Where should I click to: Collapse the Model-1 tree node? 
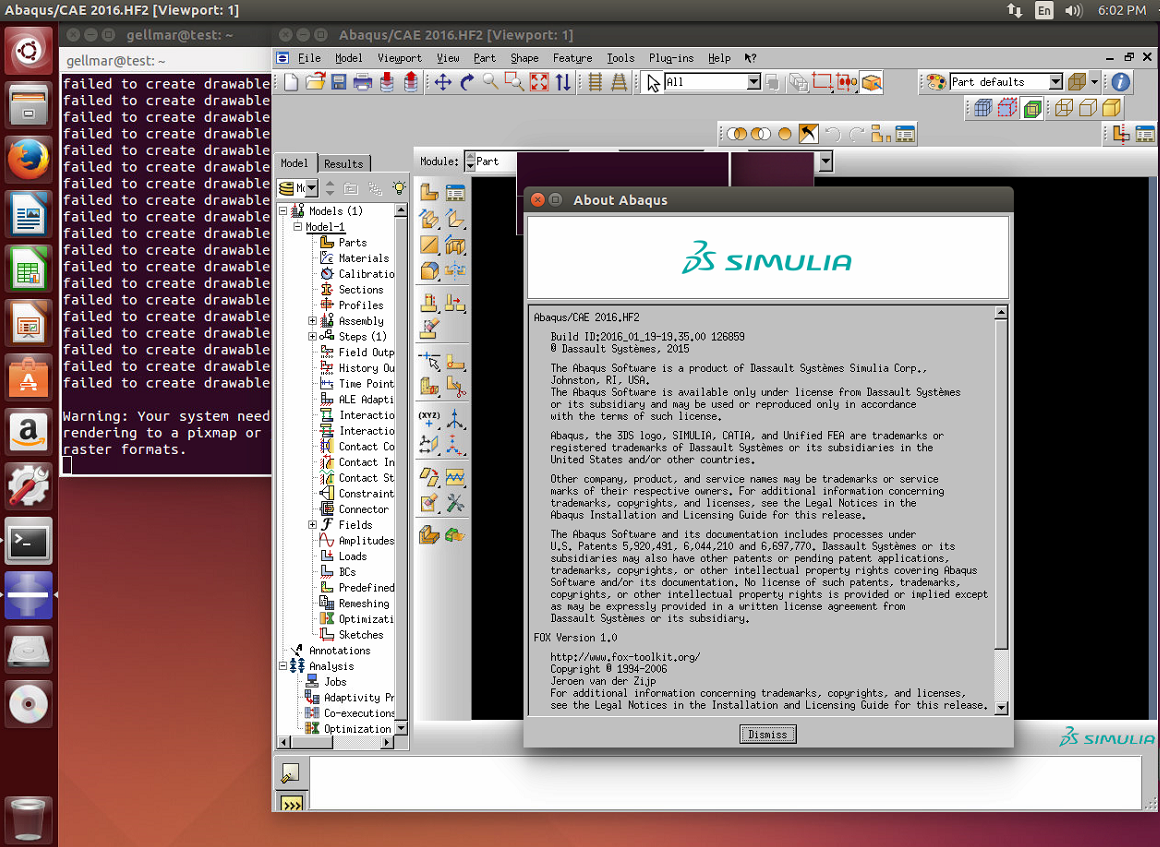point(297,226)
